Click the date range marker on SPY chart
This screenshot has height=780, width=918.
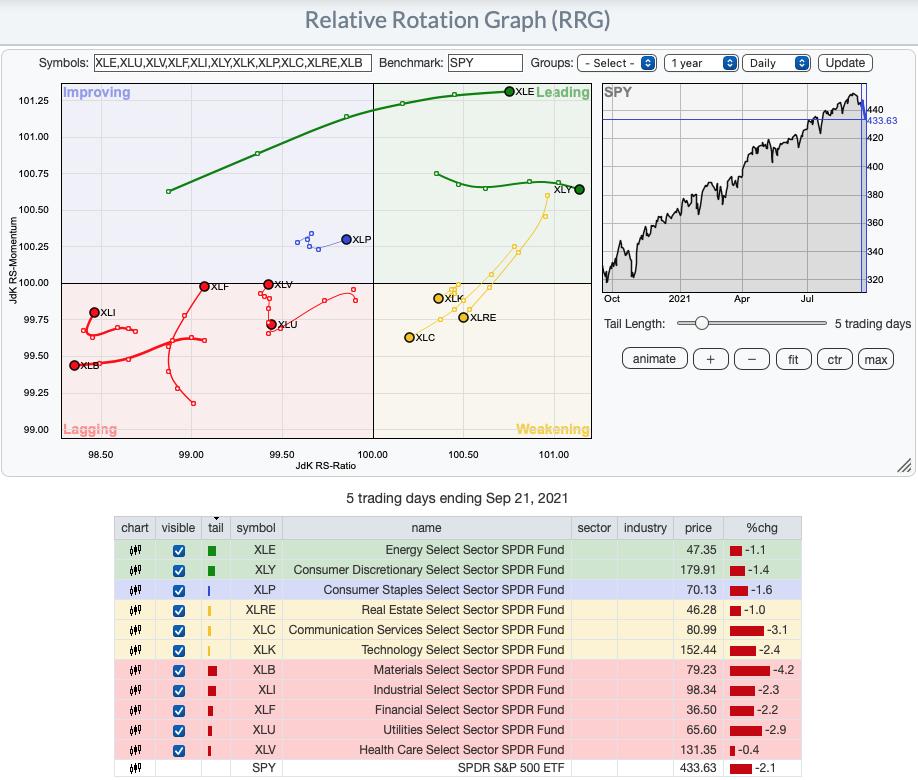[864, 187]
